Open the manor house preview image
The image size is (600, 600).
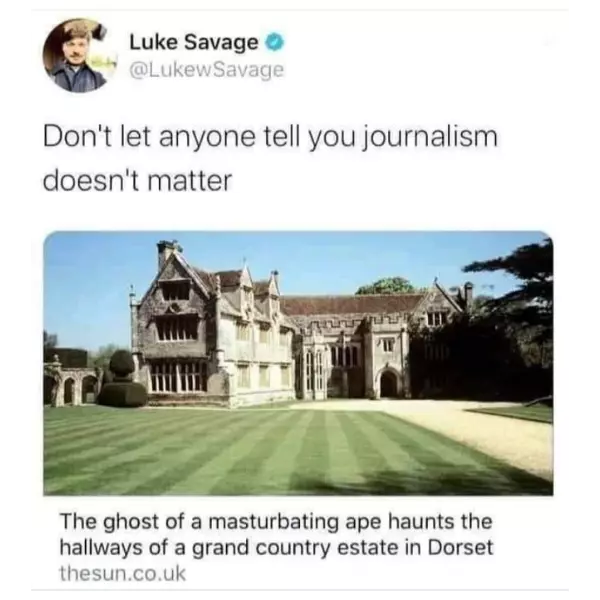pos(298,363)
